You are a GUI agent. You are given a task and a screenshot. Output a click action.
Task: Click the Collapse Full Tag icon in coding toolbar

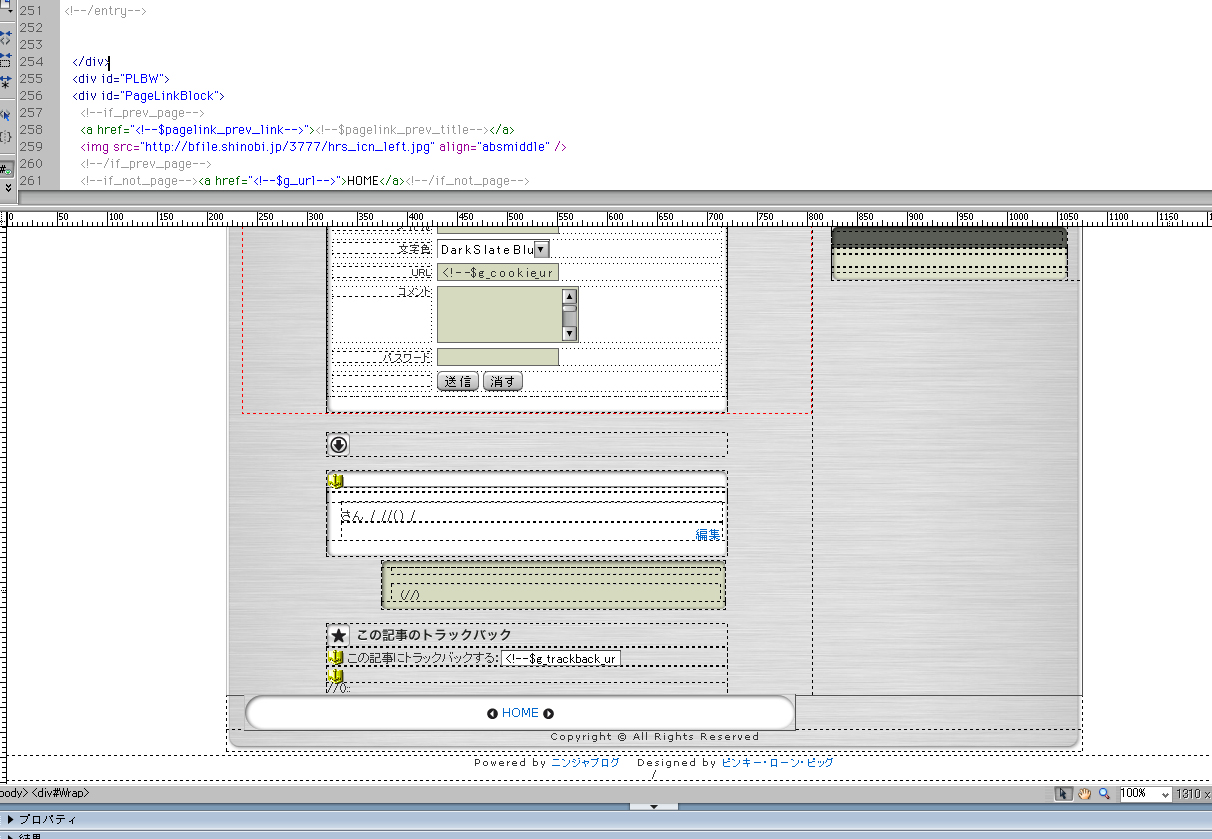(x=5, y=38)
